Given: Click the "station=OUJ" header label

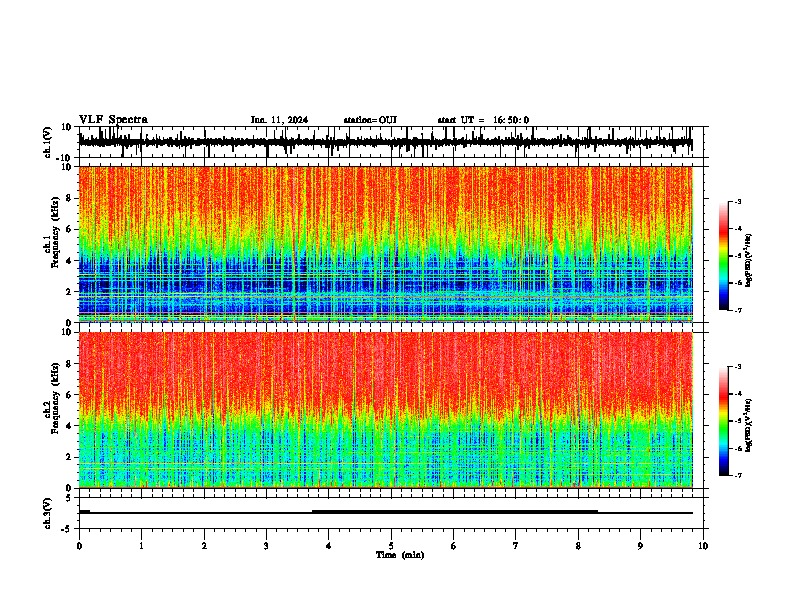Looking at the screenshot, I should pyautogui.click(x=370, y=120).
